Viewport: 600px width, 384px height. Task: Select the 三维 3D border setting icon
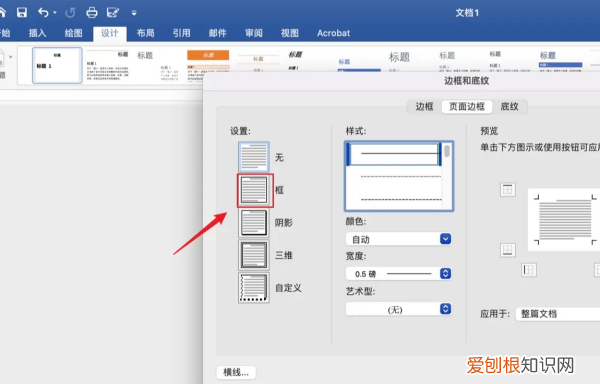(254, 255)
